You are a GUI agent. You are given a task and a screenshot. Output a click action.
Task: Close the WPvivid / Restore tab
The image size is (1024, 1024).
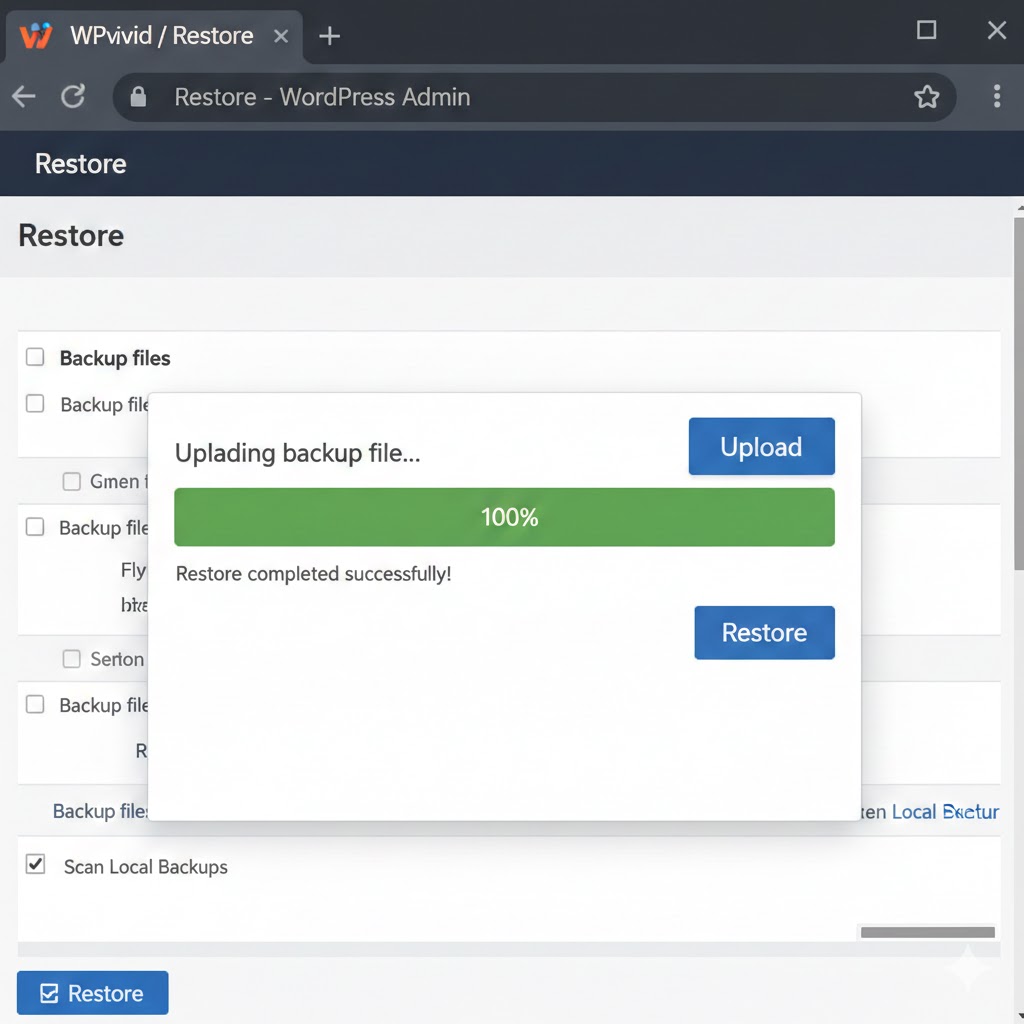pyautogui.click(x=281, y=36)
